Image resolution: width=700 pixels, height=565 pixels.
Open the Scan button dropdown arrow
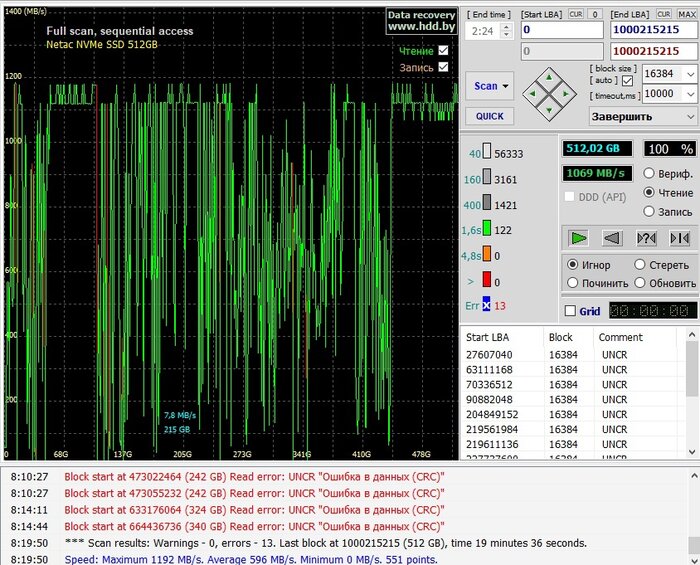505,86
